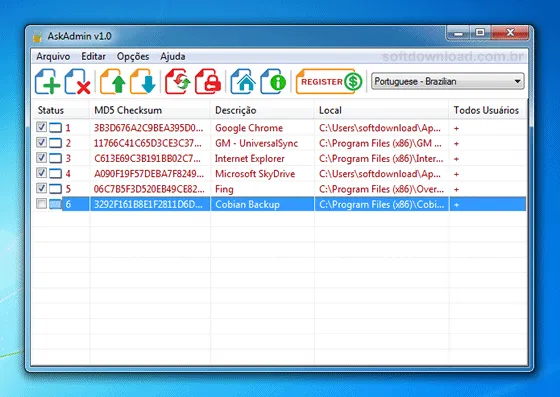The width and height of the screenshot is (560, 397).
Task: Click the Todos Usuários column header
Action: point(488,110)
